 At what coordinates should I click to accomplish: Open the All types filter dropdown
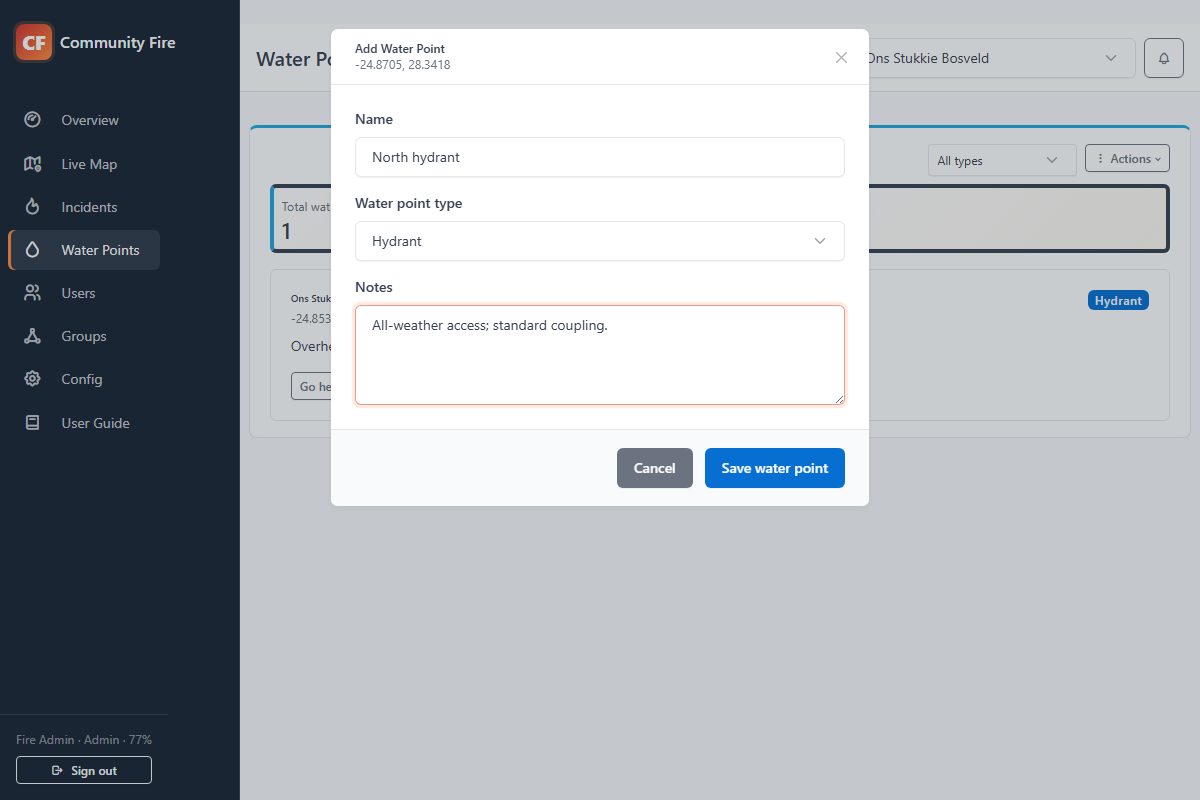pyautogui.click(x=1002, y=160)
